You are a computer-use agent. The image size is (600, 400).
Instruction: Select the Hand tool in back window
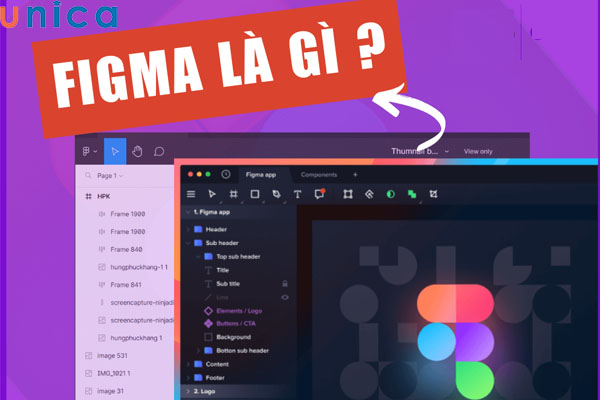click(x=137, y=152)
